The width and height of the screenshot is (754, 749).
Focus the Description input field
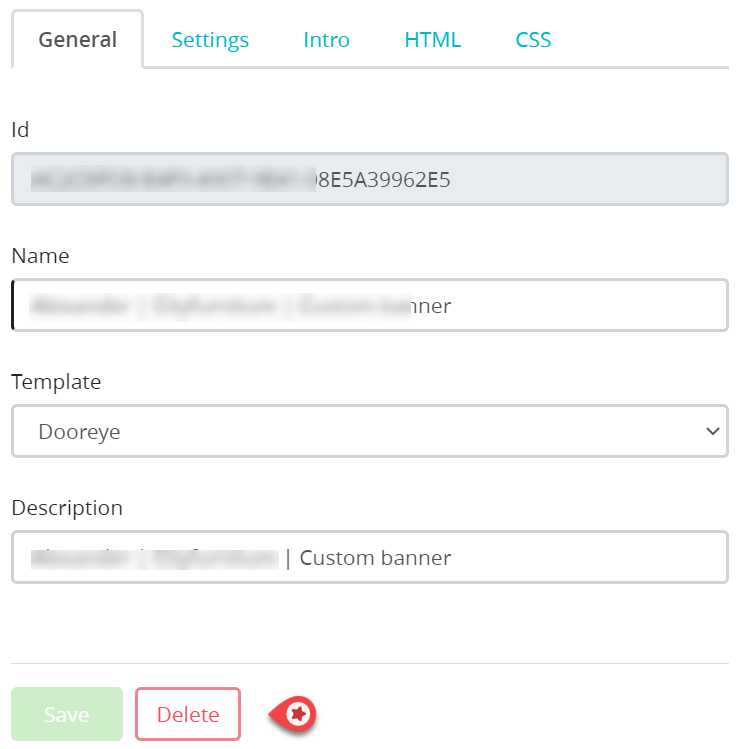coord(369,557)
